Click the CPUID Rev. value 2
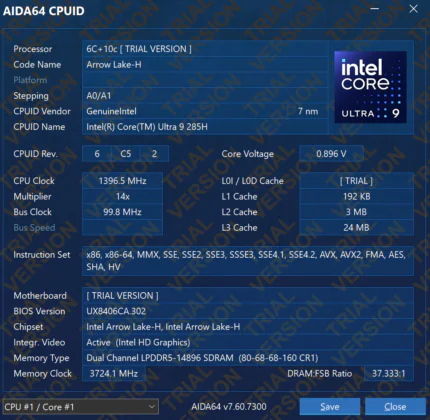This screenshot has height=420, width=430. click(154, 154)
